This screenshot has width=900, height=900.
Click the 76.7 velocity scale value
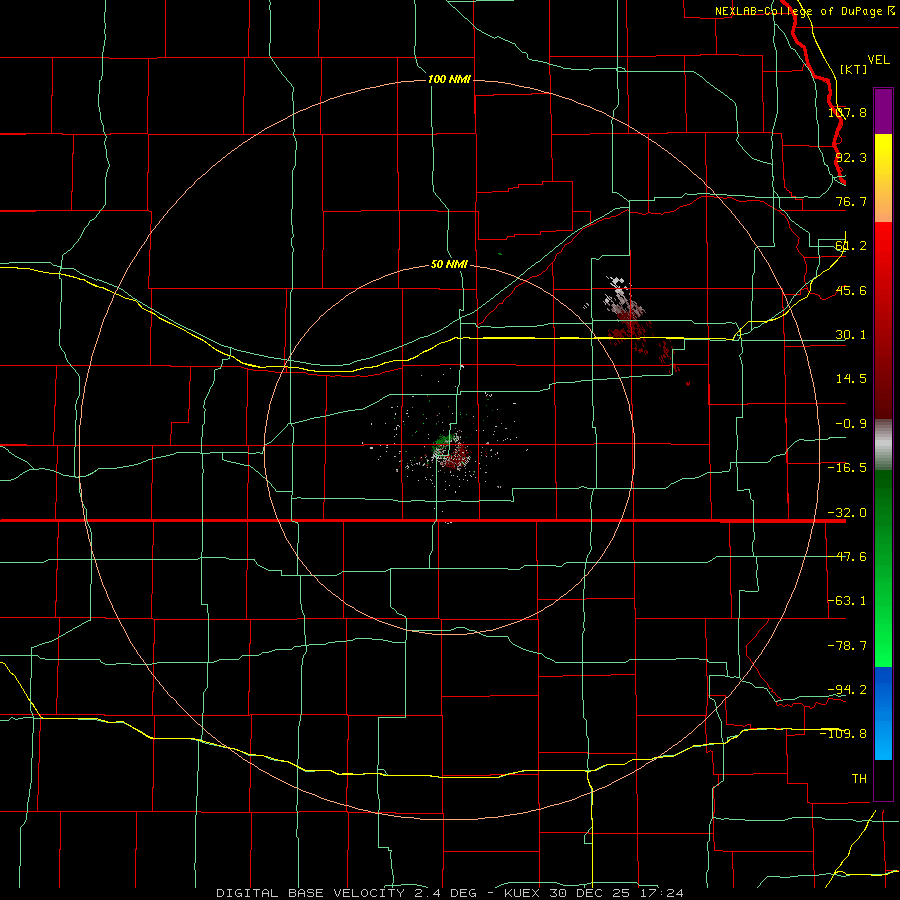pos(851,201)
